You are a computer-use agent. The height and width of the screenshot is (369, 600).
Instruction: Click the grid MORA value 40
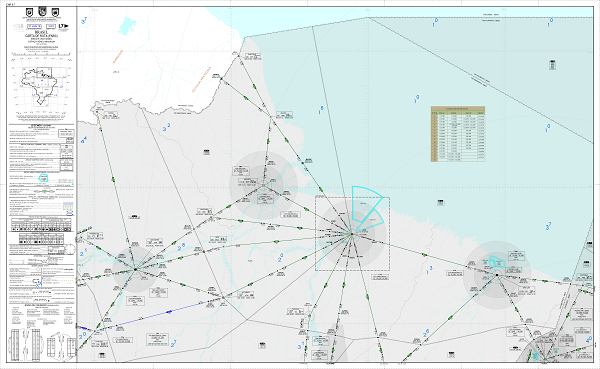point(589,340)
